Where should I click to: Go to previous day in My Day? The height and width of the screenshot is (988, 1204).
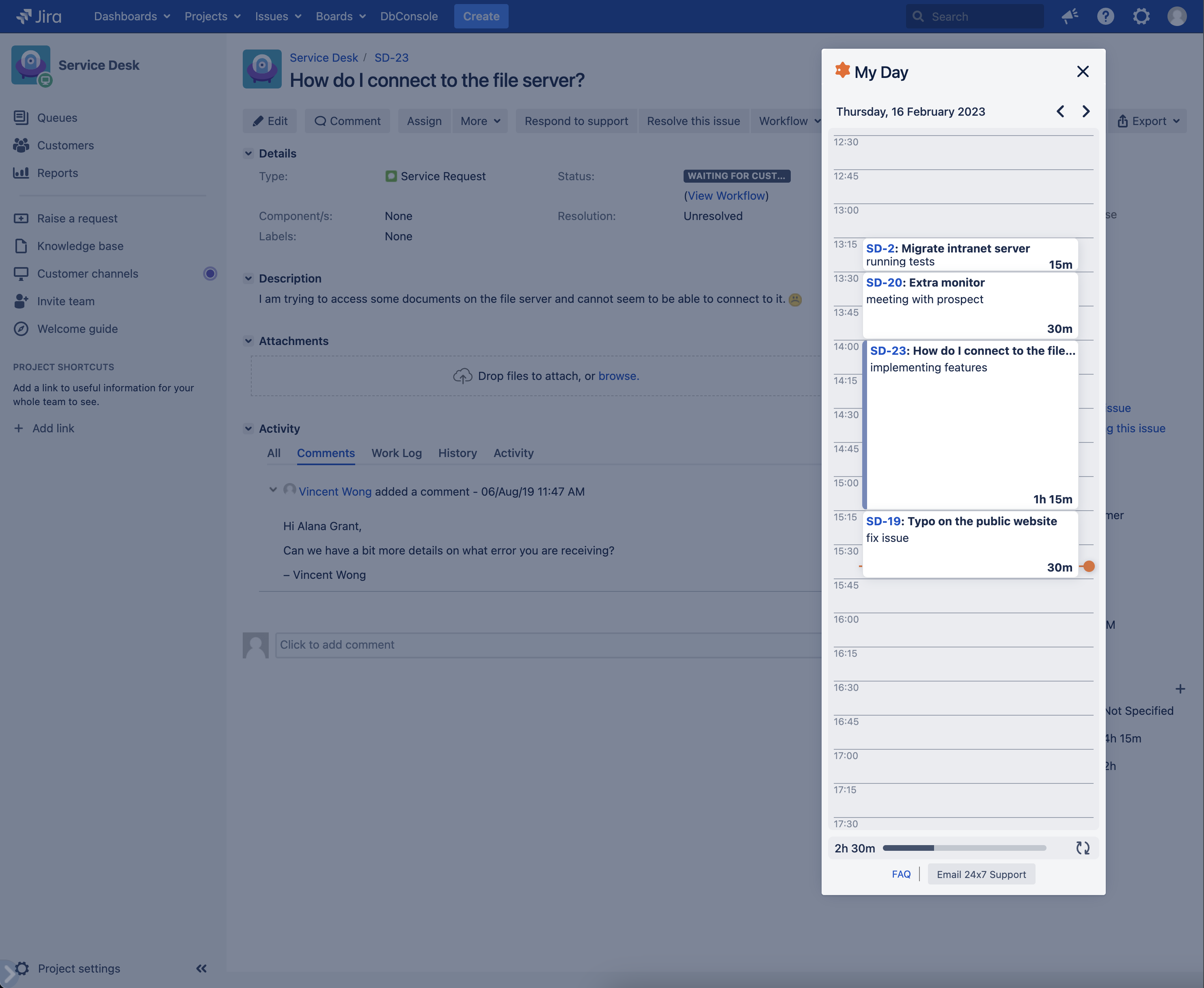pos(1060,112)
